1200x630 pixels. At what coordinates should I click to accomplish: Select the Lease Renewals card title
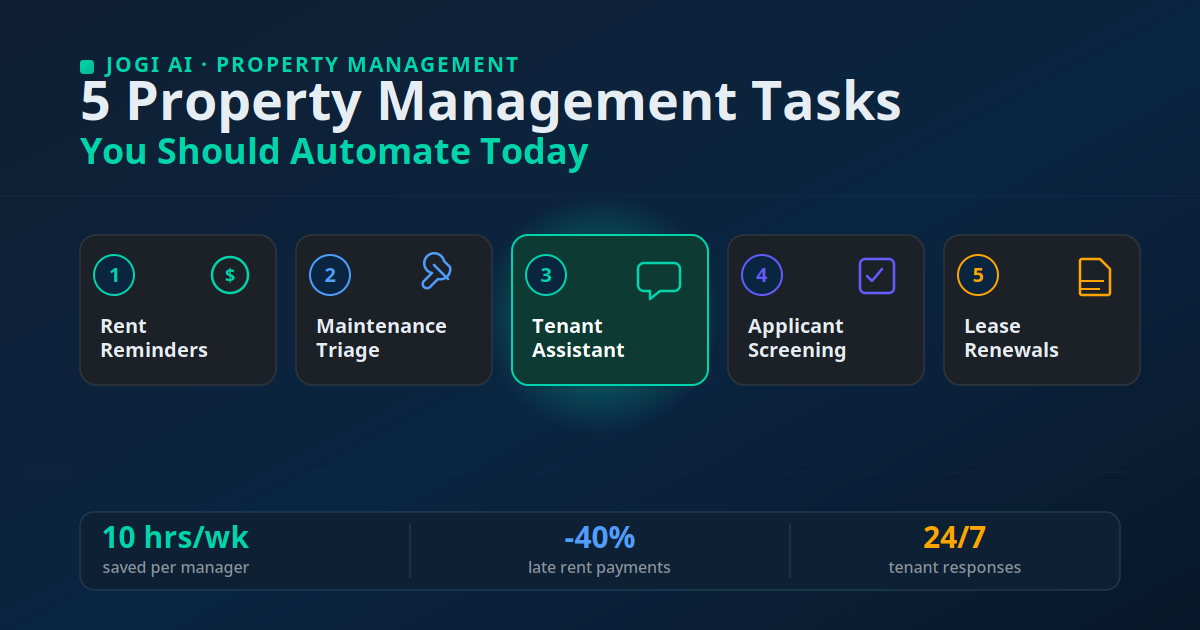[x=1011, y=338]
